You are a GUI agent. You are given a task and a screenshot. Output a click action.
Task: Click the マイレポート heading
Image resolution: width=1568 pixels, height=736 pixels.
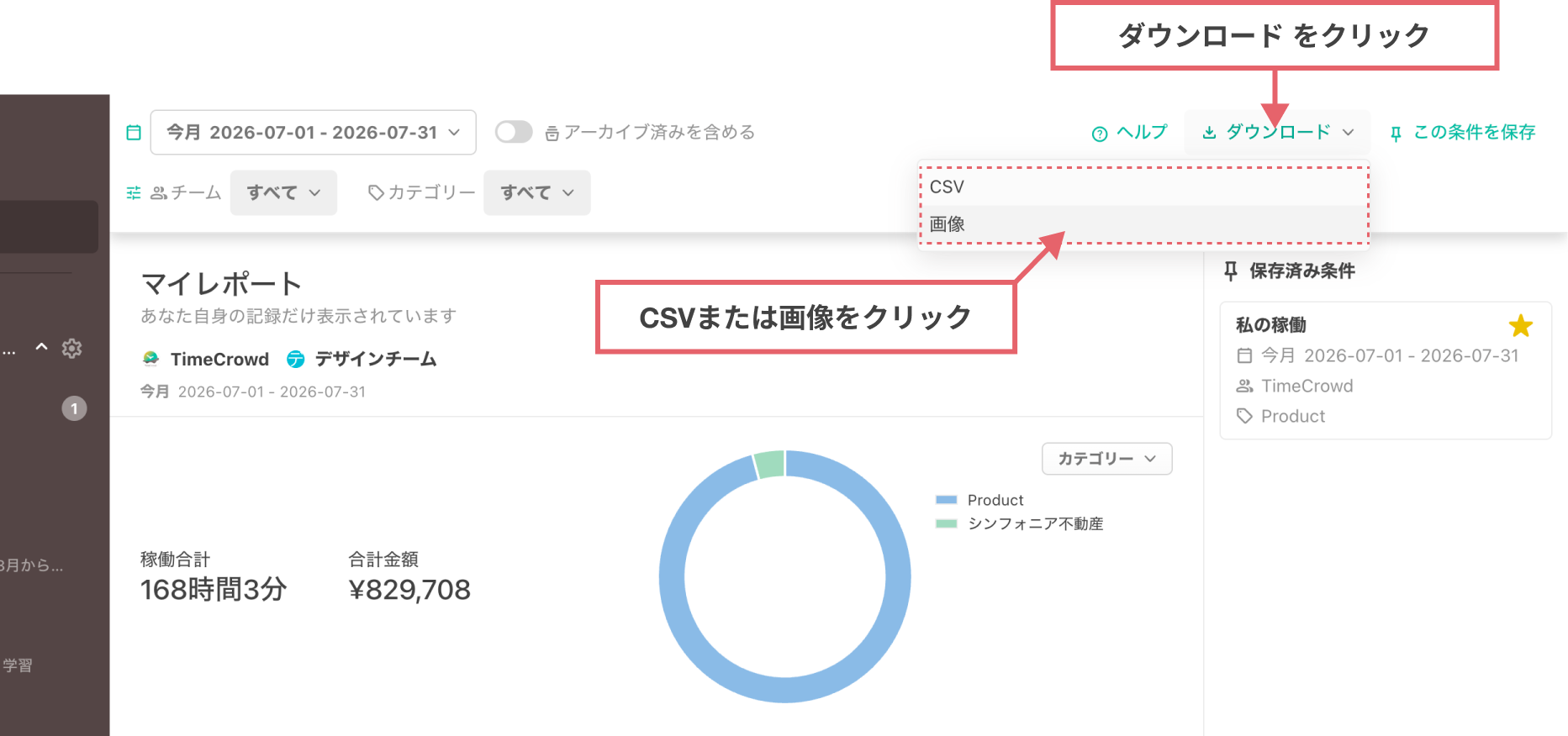[x=222, y=284]
